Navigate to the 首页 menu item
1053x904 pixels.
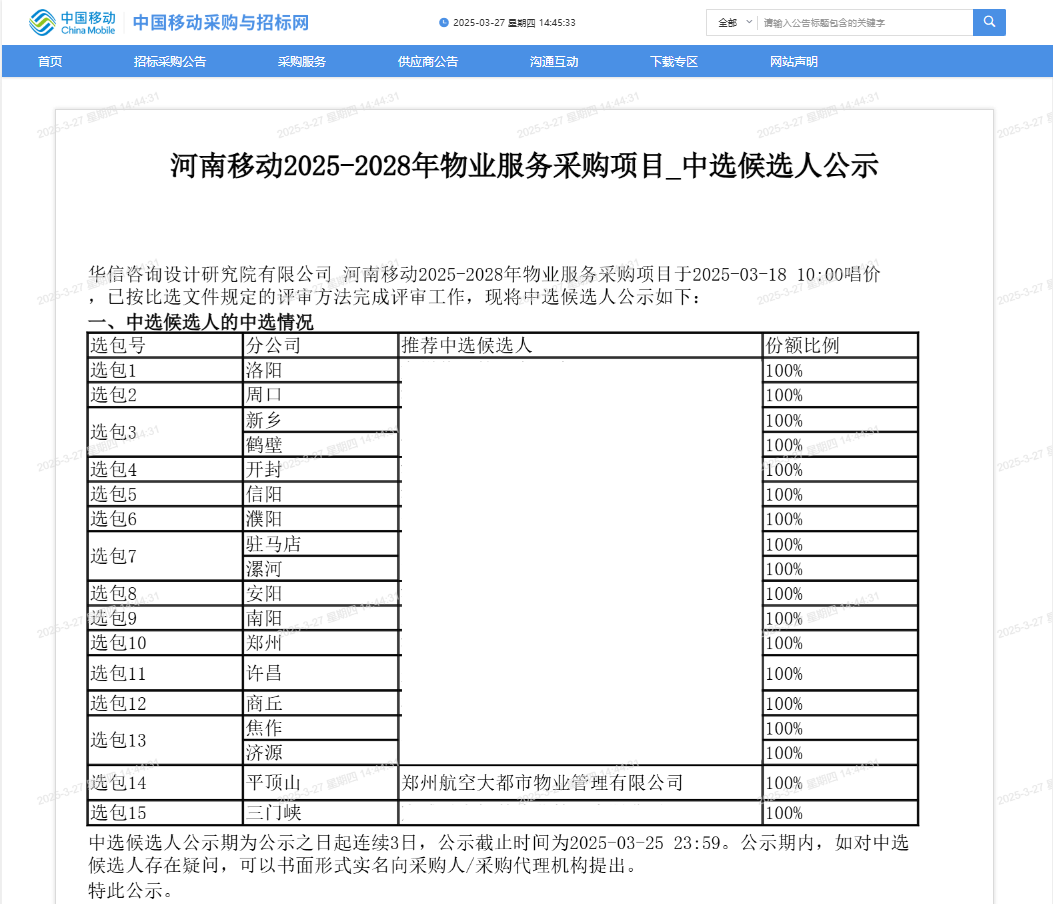click(x=50, y=60)
